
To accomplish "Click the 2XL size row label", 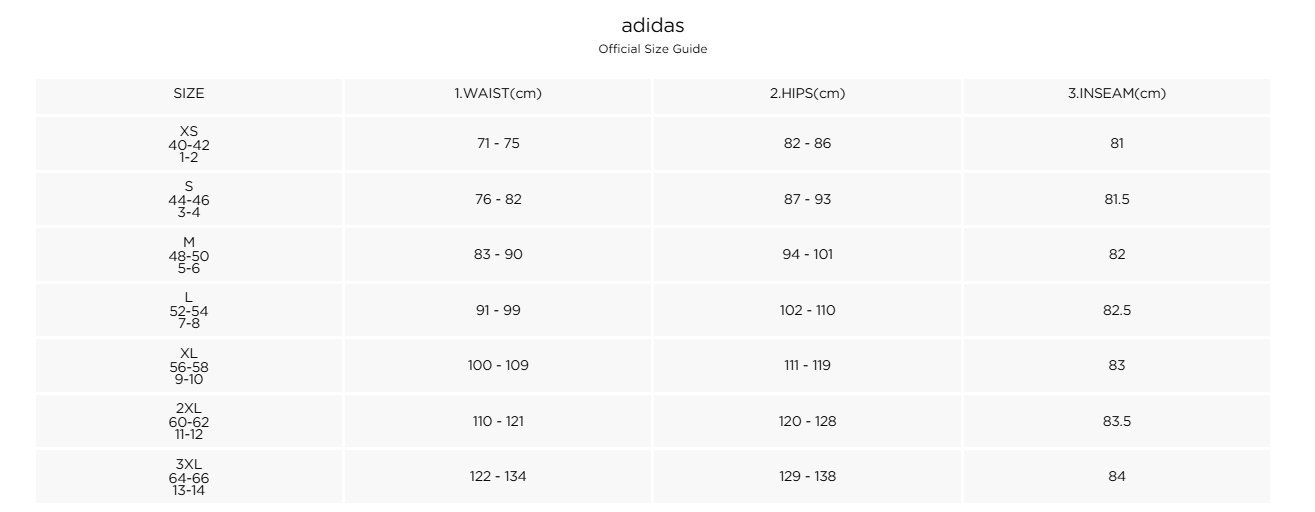I will pos(189,421).
